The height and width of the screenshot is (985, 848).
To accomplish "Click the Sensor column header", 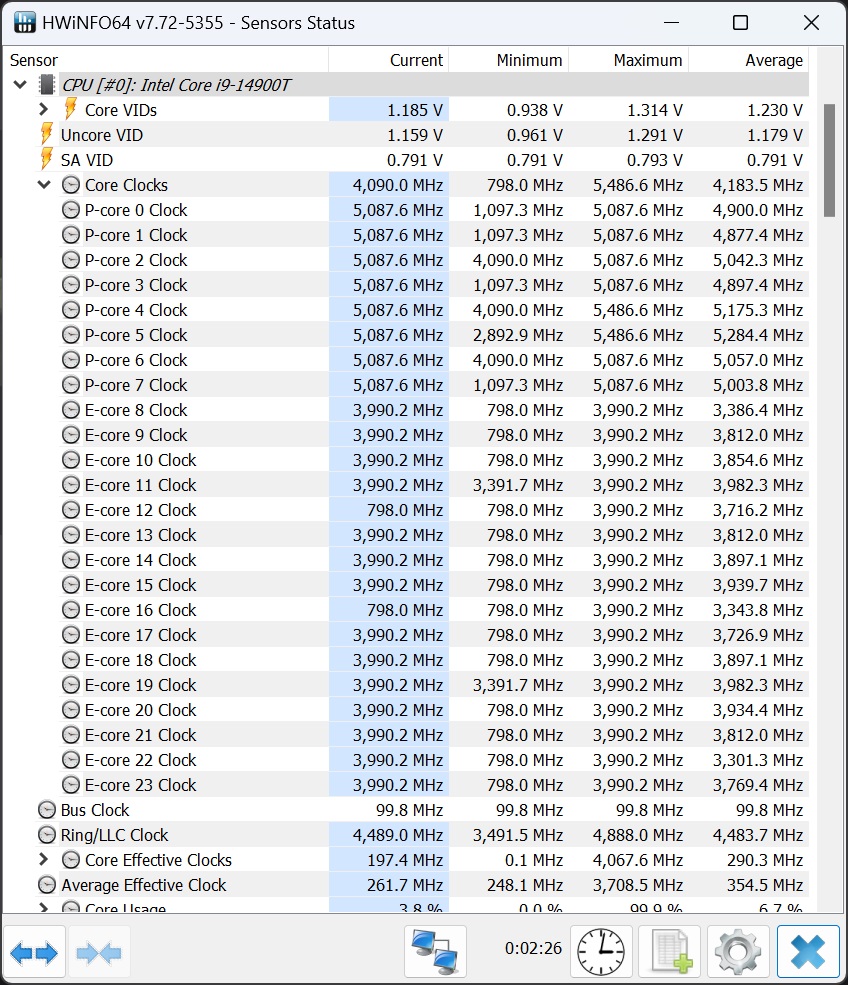I will (x=166, y=60).
